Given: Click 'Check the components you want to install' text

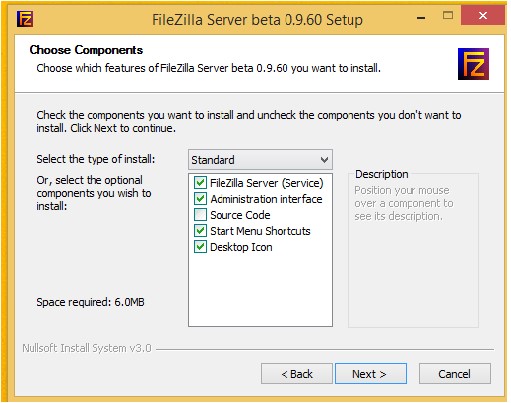Looking at the screenshot, I should point(249,121).
